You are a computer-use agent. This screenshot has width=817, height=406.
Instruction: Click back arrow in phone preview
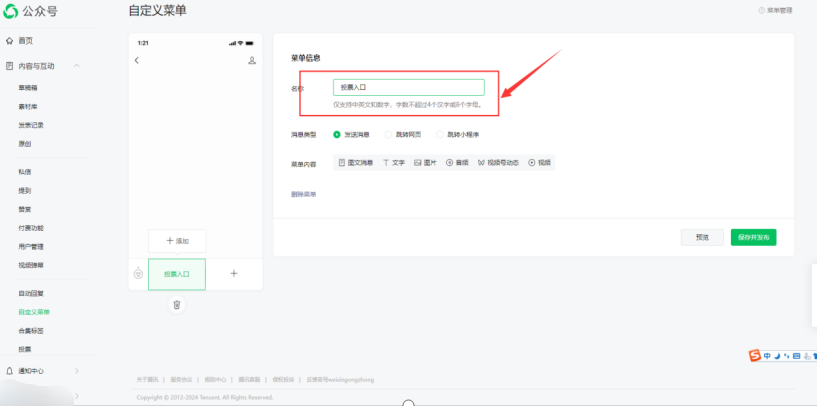[x=137, y=60]
